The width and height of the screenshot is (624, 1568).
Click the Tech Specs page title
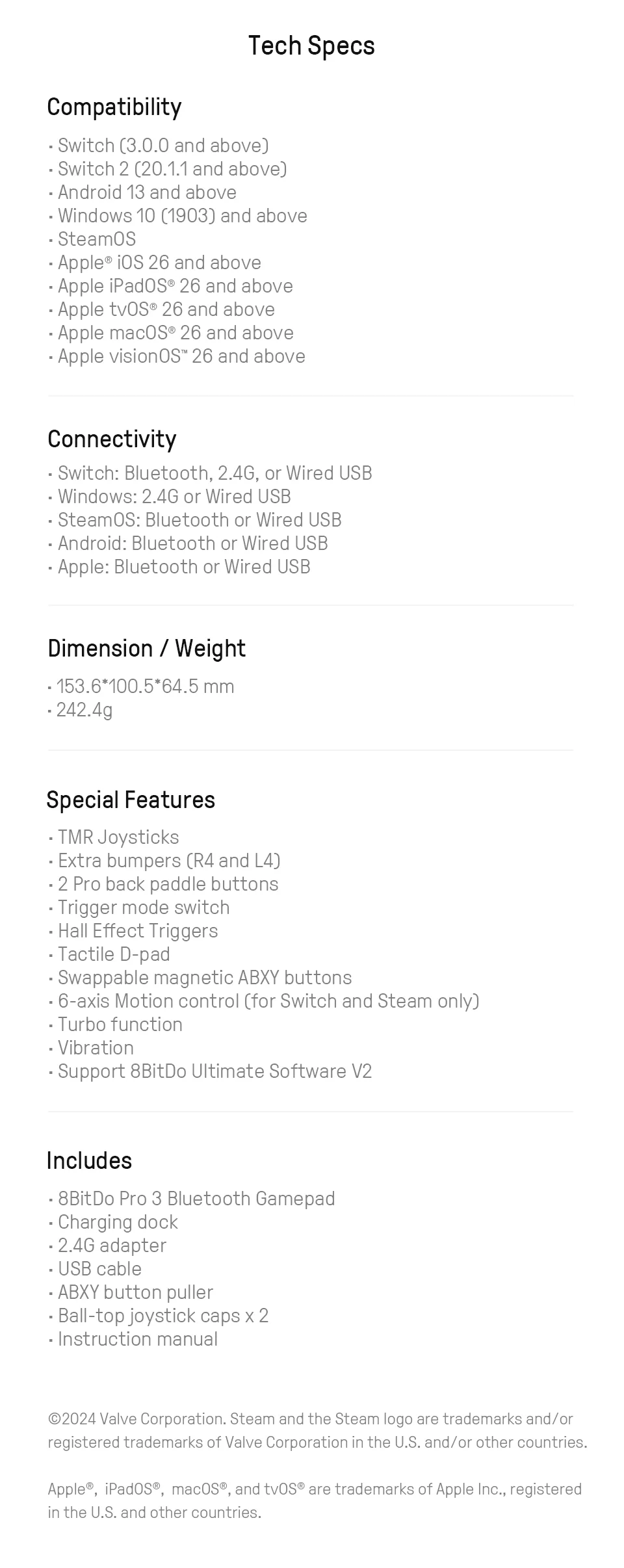[x=311, y=46]
